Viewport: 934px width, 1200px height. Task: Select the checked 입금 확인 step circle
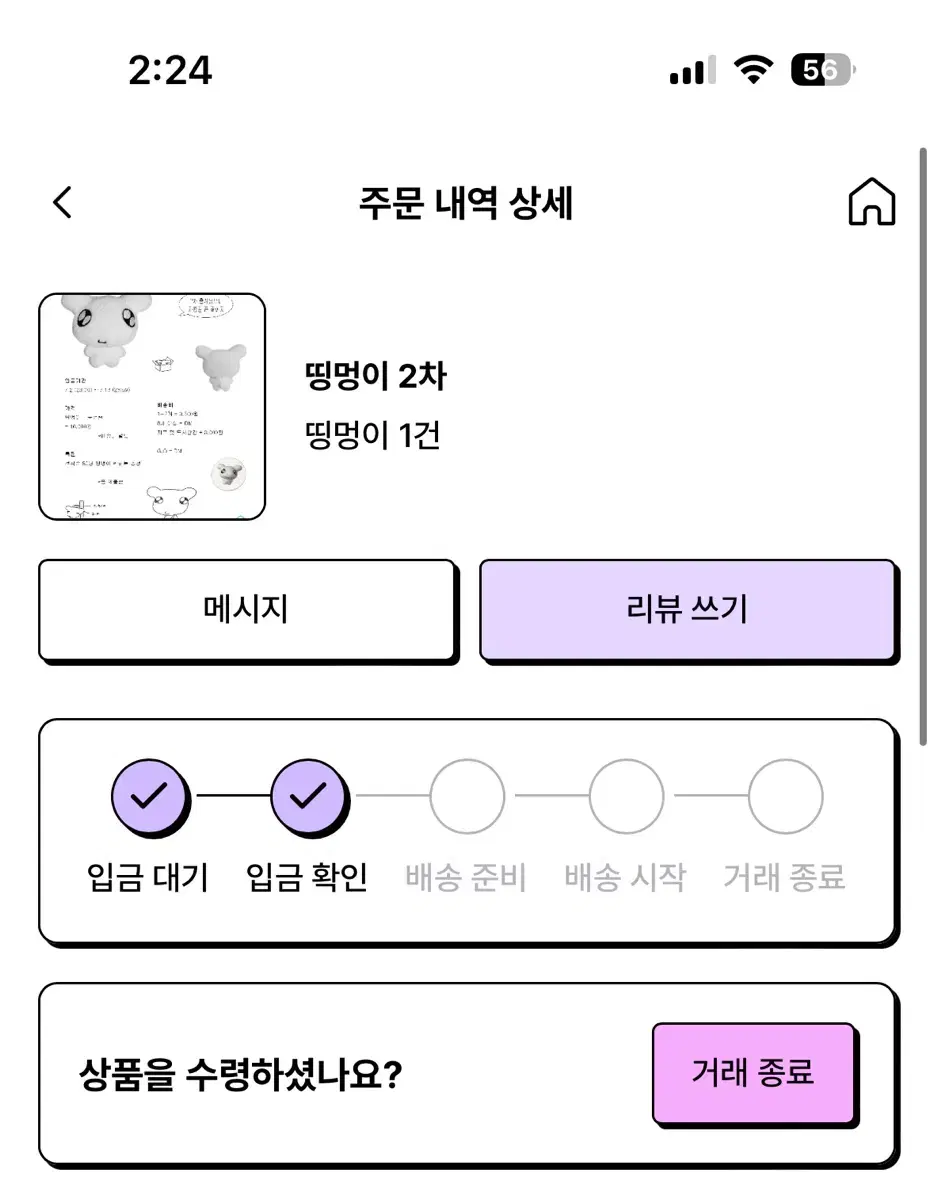(x=308, y=797)
